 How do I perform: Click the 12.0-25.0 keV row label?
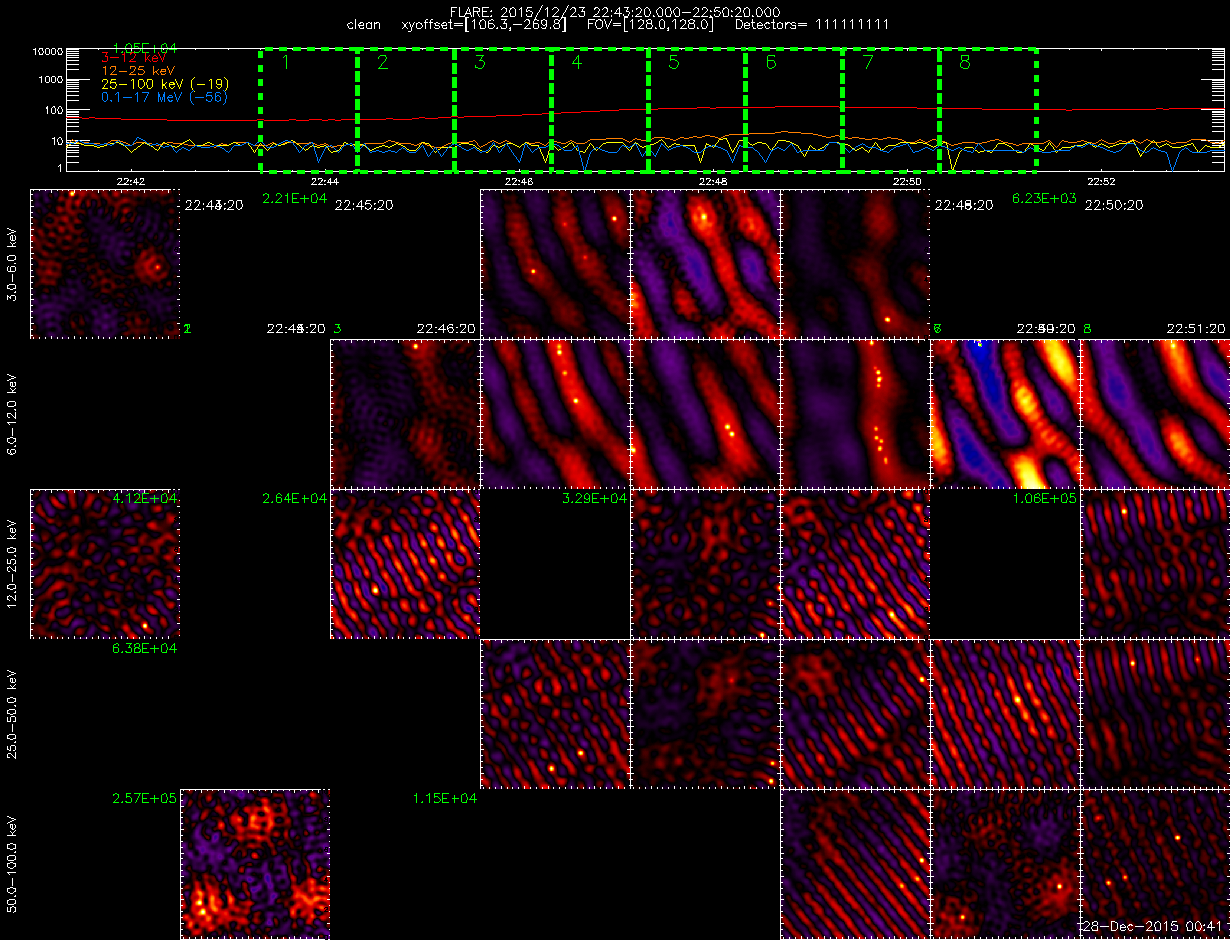click(x=13, y=564)
